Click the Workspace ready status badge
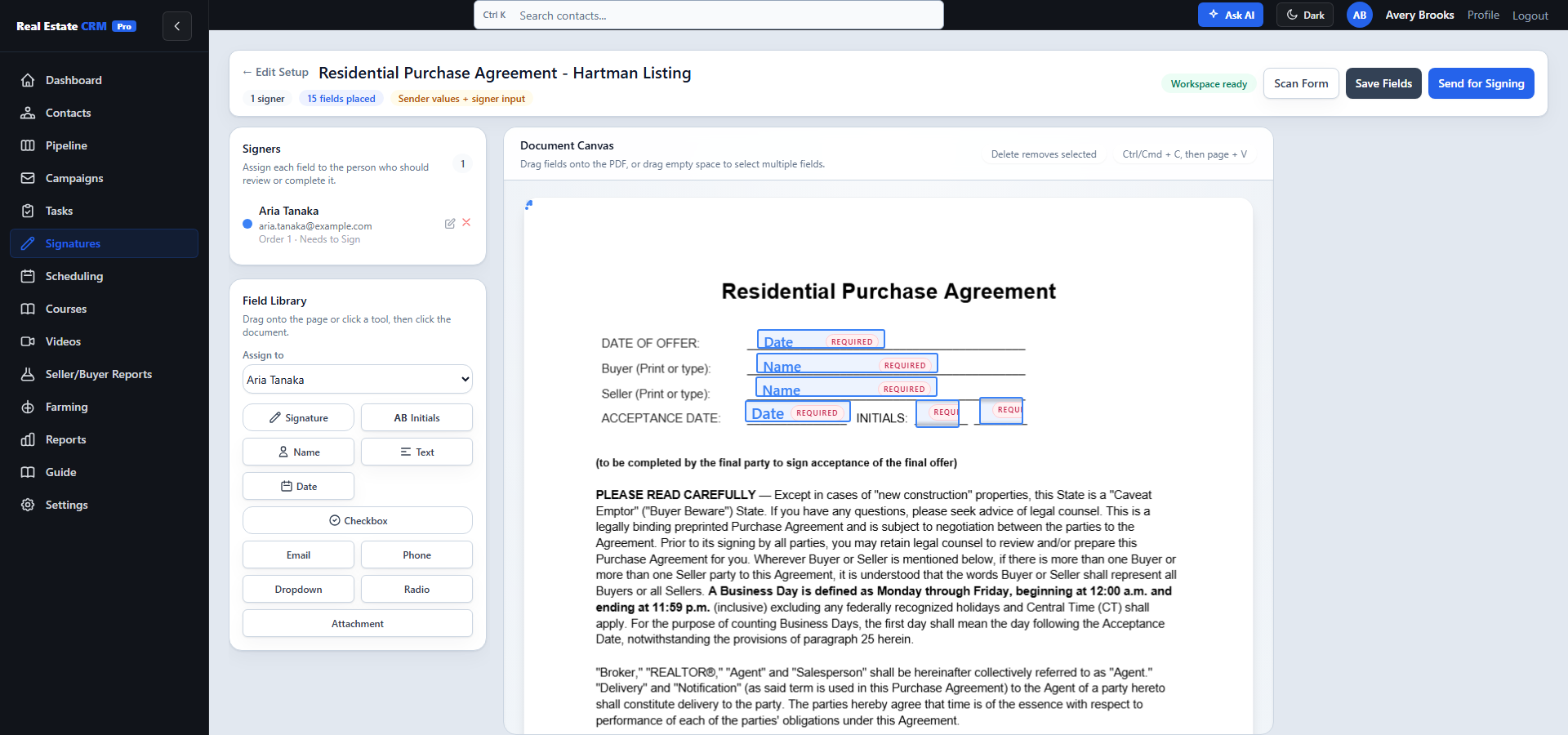 1209,84
